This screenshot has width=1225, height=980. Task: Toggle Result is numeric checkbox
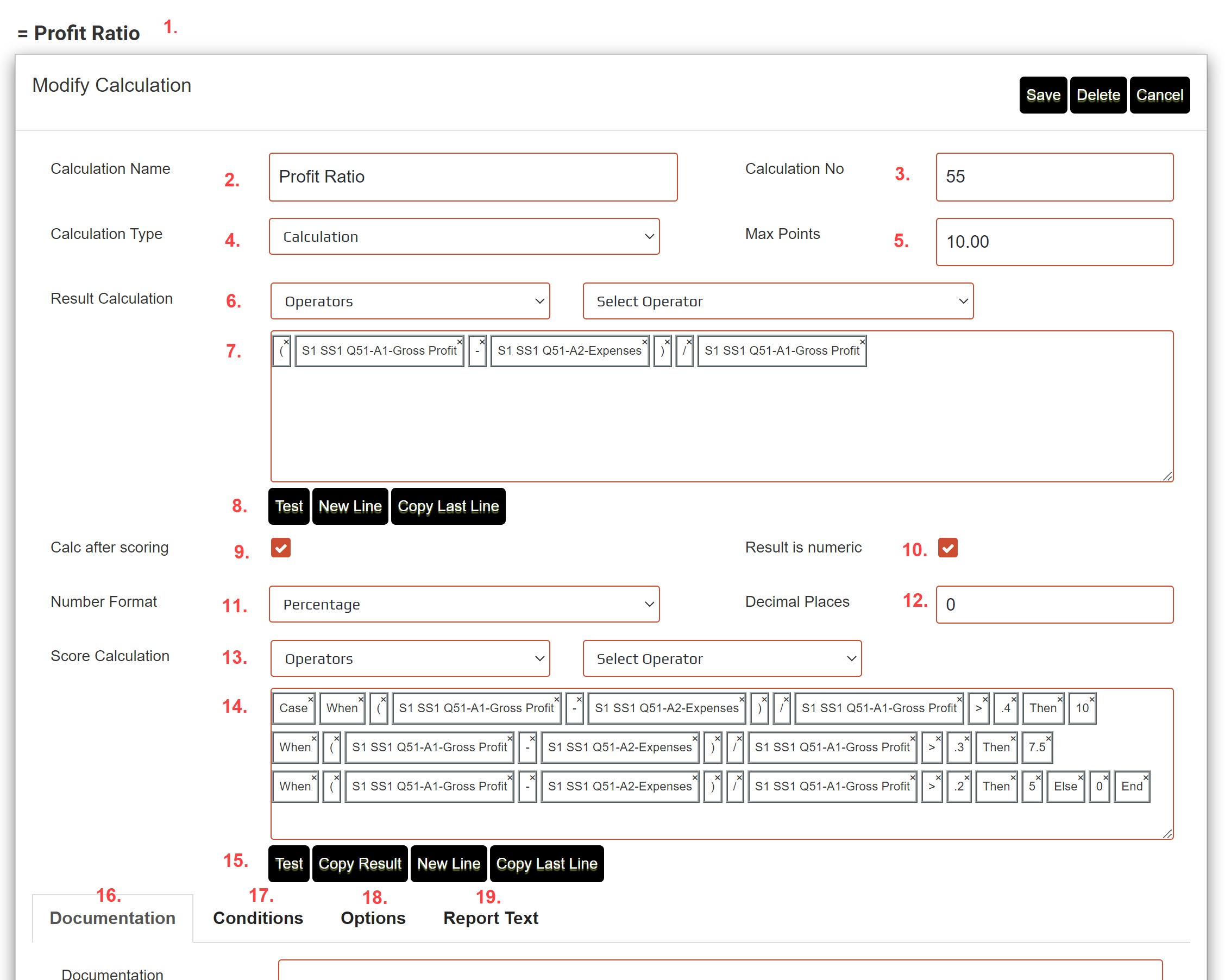point(948,548)
